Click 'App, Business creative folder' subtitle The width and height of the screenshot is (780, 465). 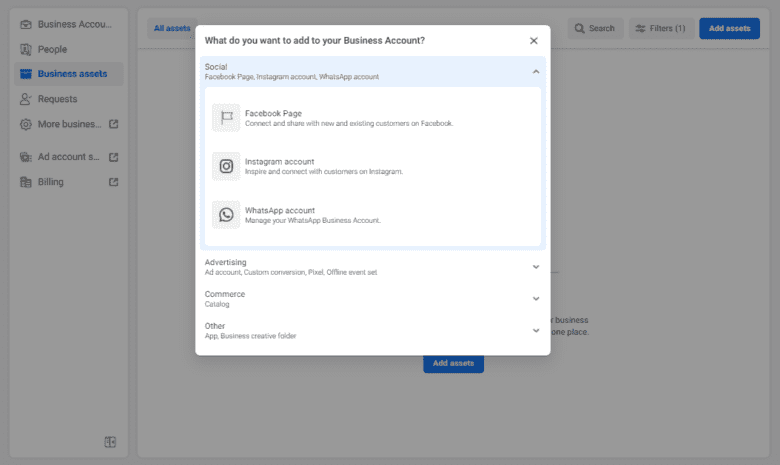(250, 336)
